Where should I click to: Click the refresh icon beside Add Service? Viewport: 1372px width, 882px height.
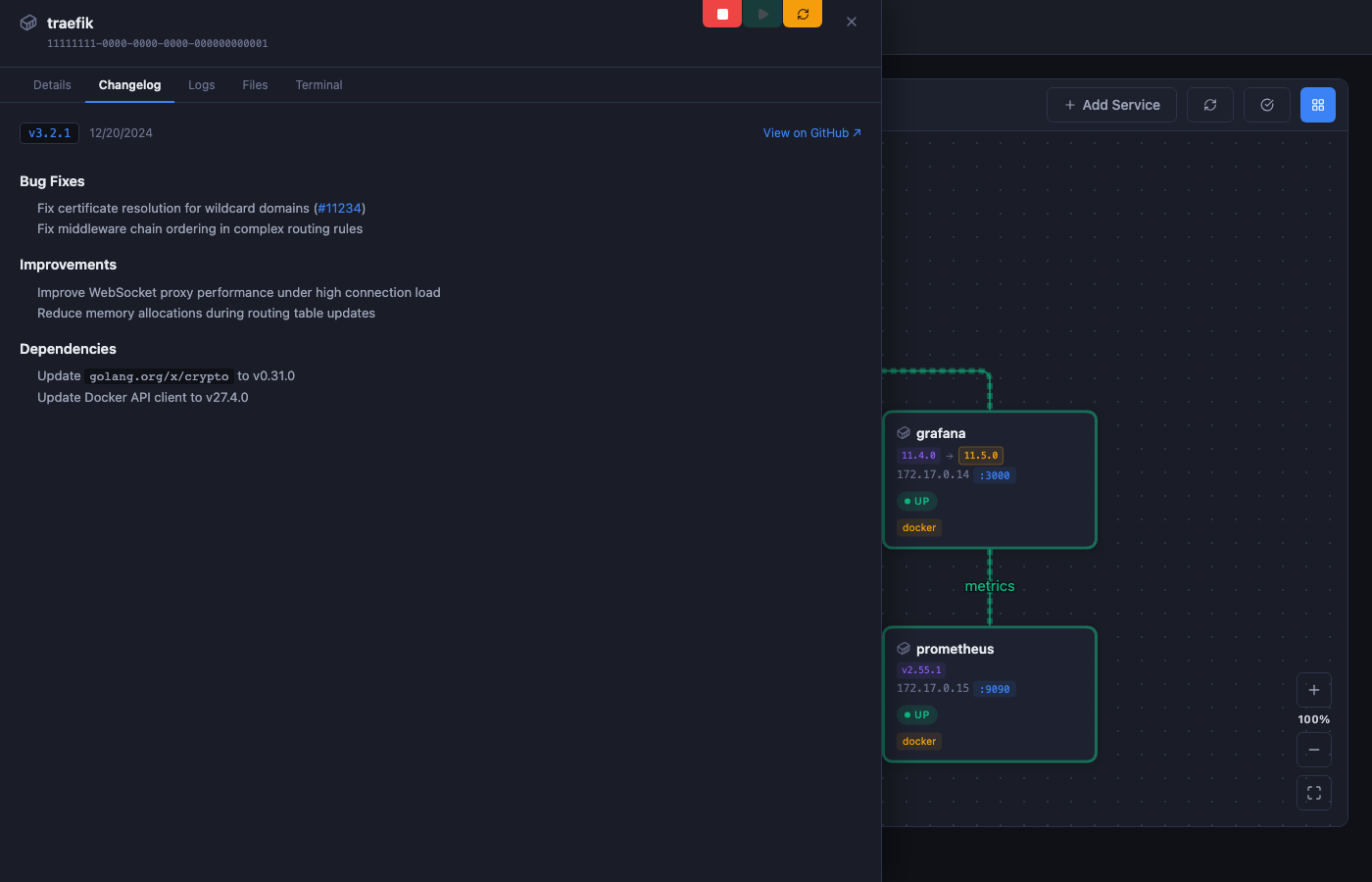(1210, 105)
